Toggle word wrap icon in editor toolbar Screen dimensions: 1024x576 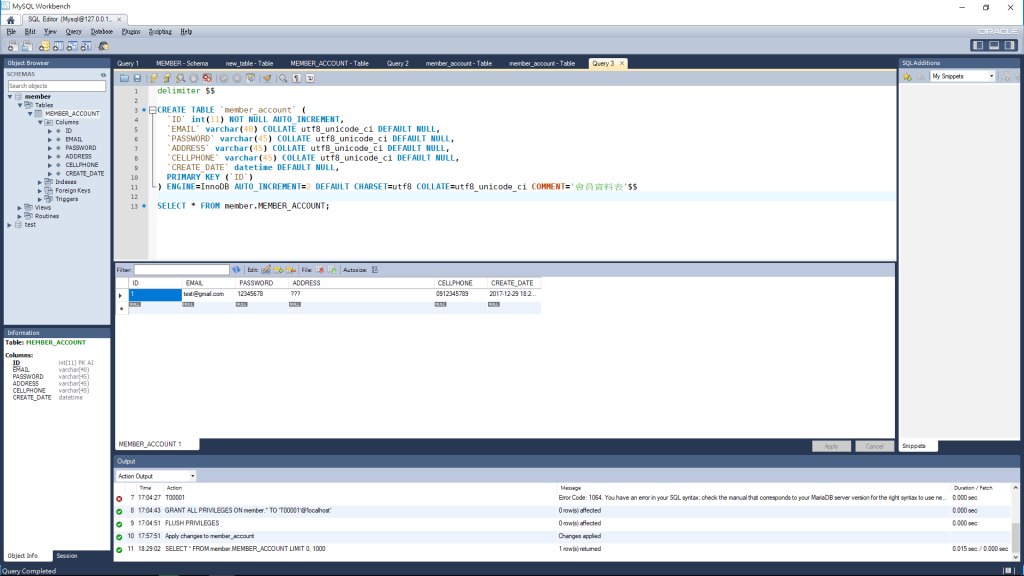click(310, 78)
